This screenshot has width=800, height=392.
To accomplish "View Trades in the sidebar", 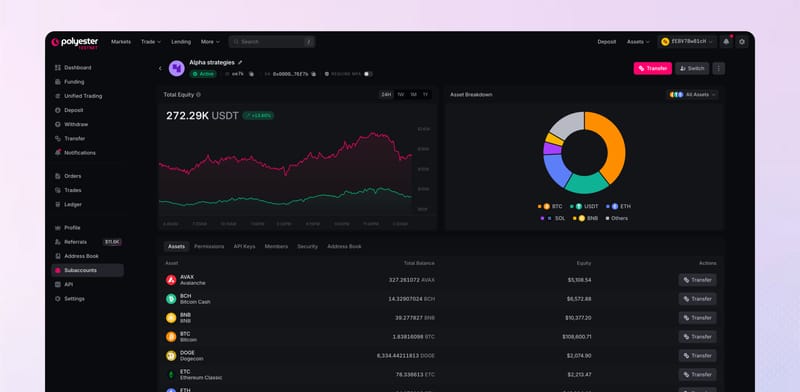I will [87, 190].
